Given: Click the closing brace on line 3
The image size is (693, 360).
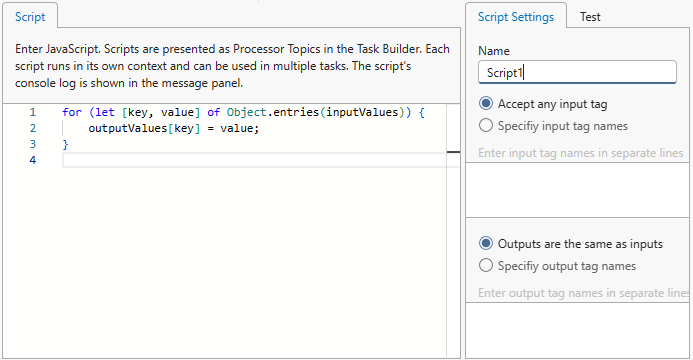Looking at the screenshot, I should pos(65,144).
